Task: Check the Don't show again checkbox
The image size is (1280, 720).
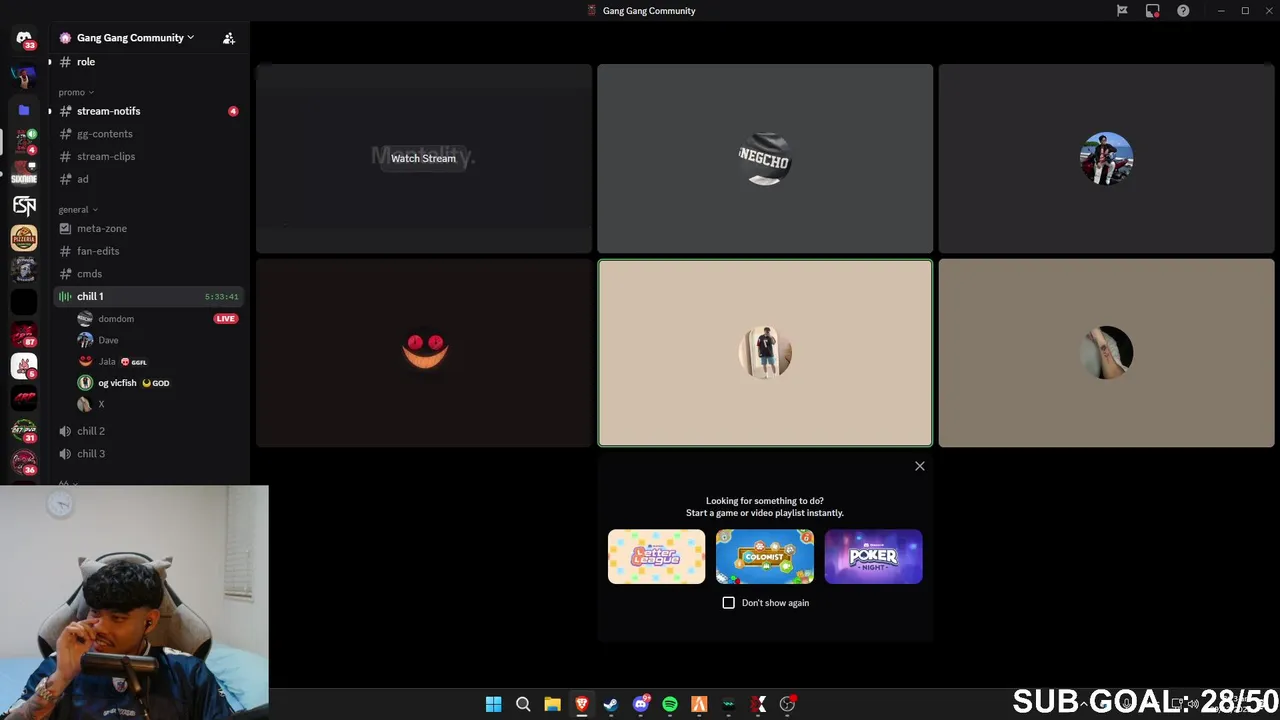Action: point(729,603)
